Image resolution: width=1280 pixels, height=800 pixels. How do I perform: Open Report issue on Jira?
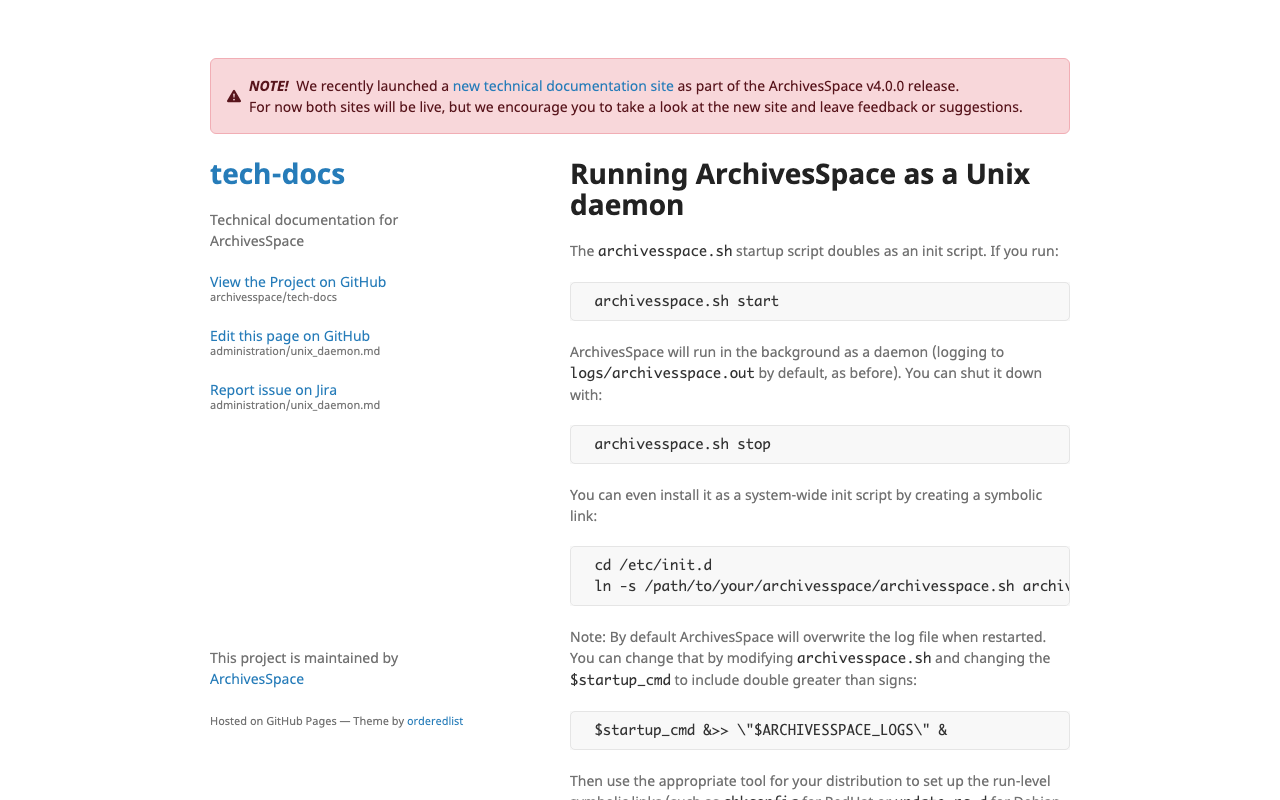click(x=273, y=390)
